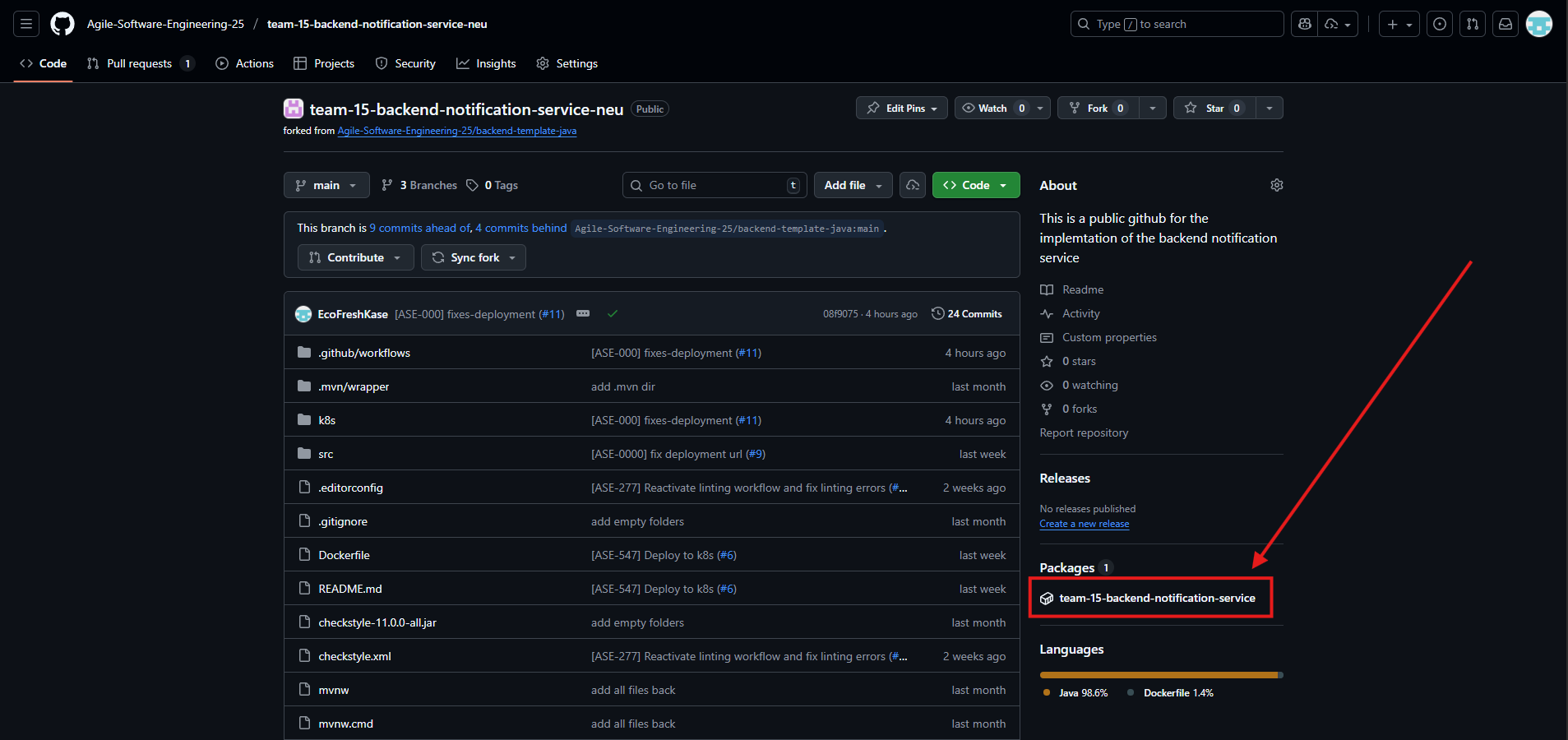
Task: Click the Sync fork button
Action: pos(473,257)
